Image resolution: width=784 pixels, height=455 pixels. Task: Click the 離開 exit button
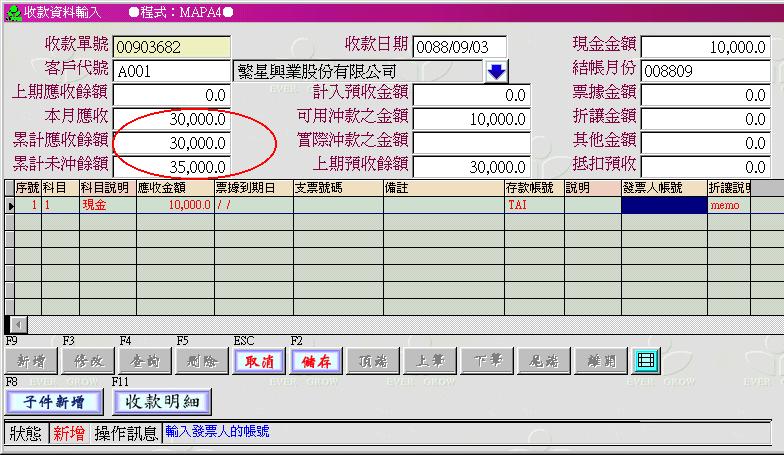tap(602, 362)
